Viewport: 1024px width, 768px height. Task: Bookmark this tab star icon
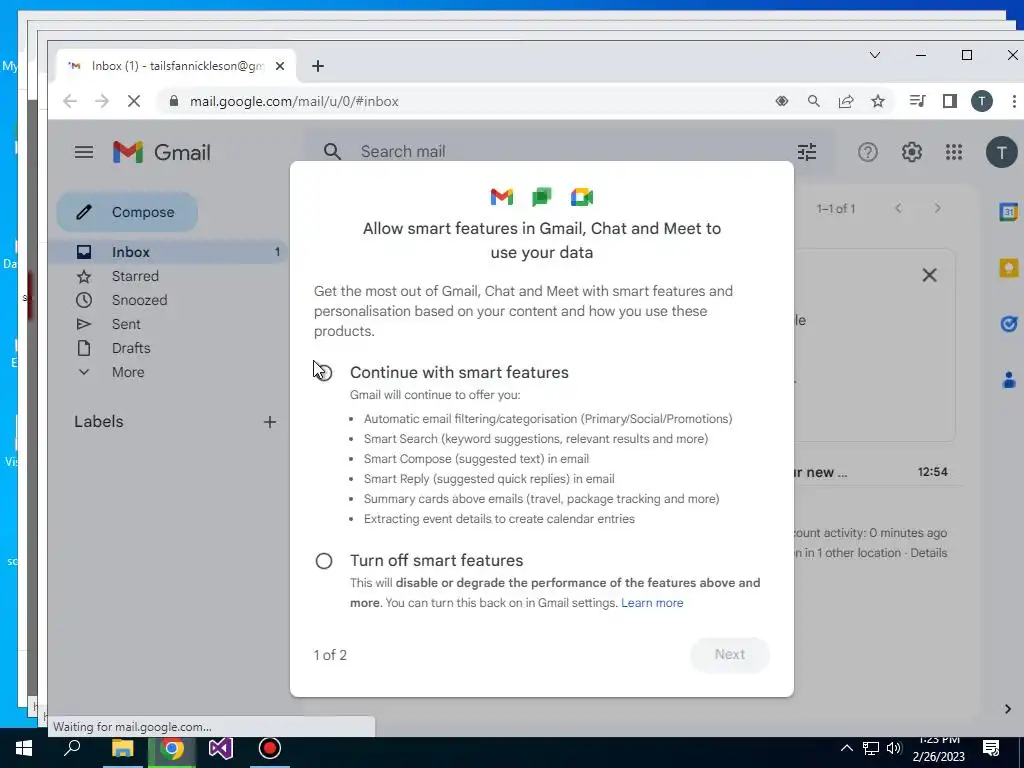point(878,101)
